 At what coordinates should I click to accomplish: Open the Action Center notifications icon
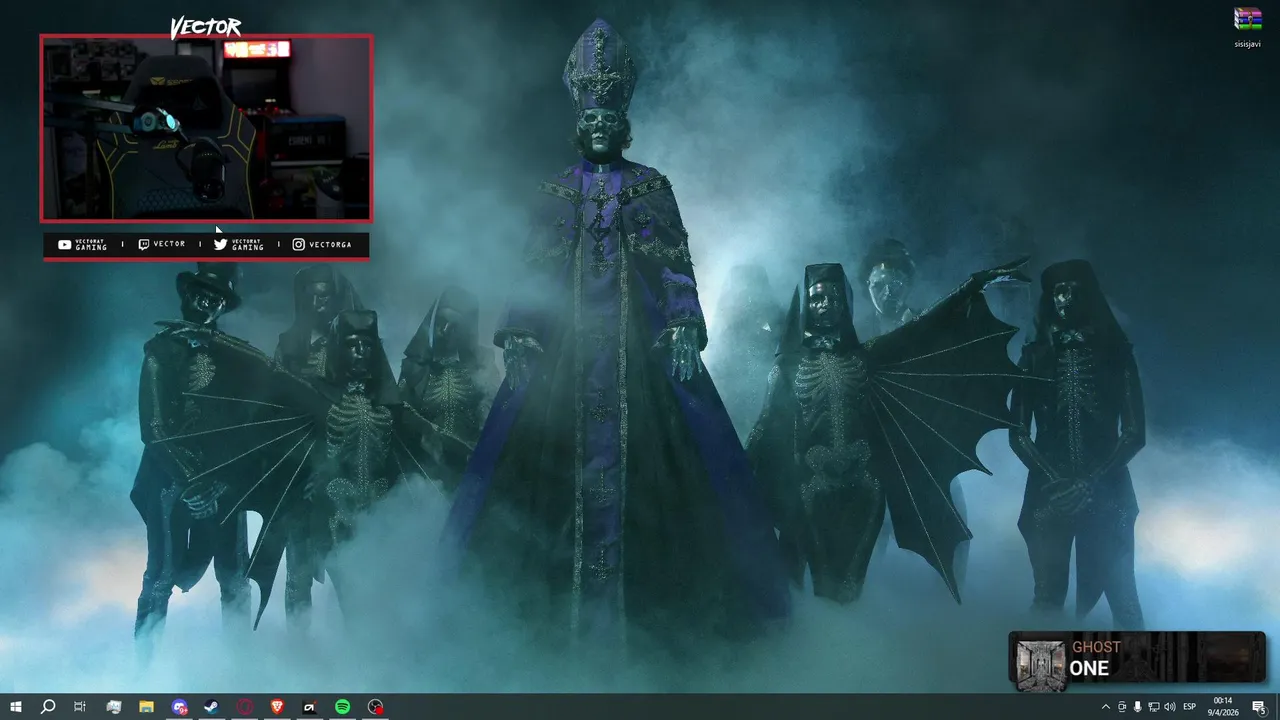[x=1259, y=707]
